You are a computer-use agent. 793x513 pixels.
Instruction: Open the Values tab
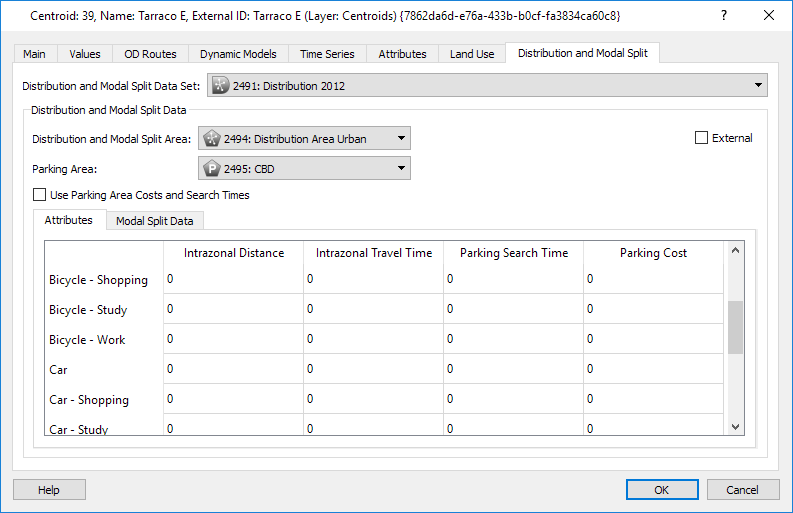[84, 54]
